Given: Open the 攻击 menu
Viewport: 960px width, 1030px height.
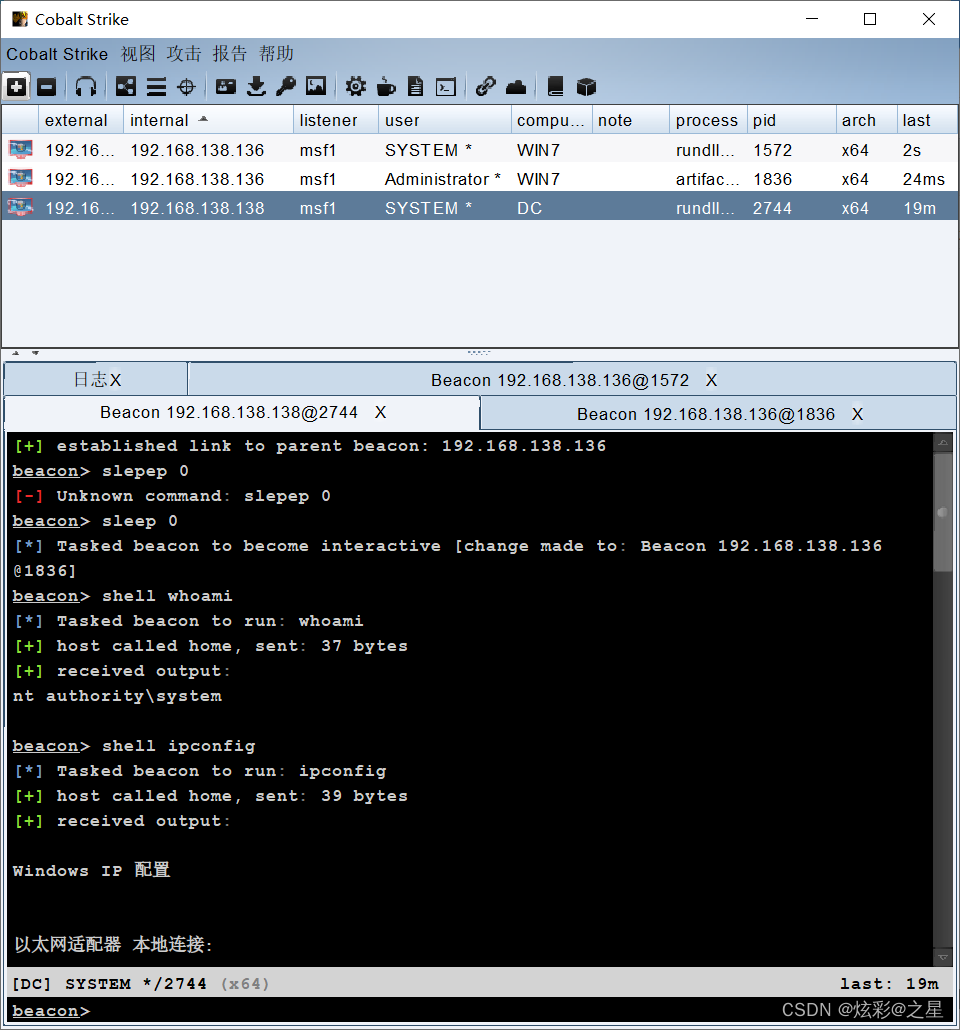Looking at the screenshot, I should click(x=184, y=54).
